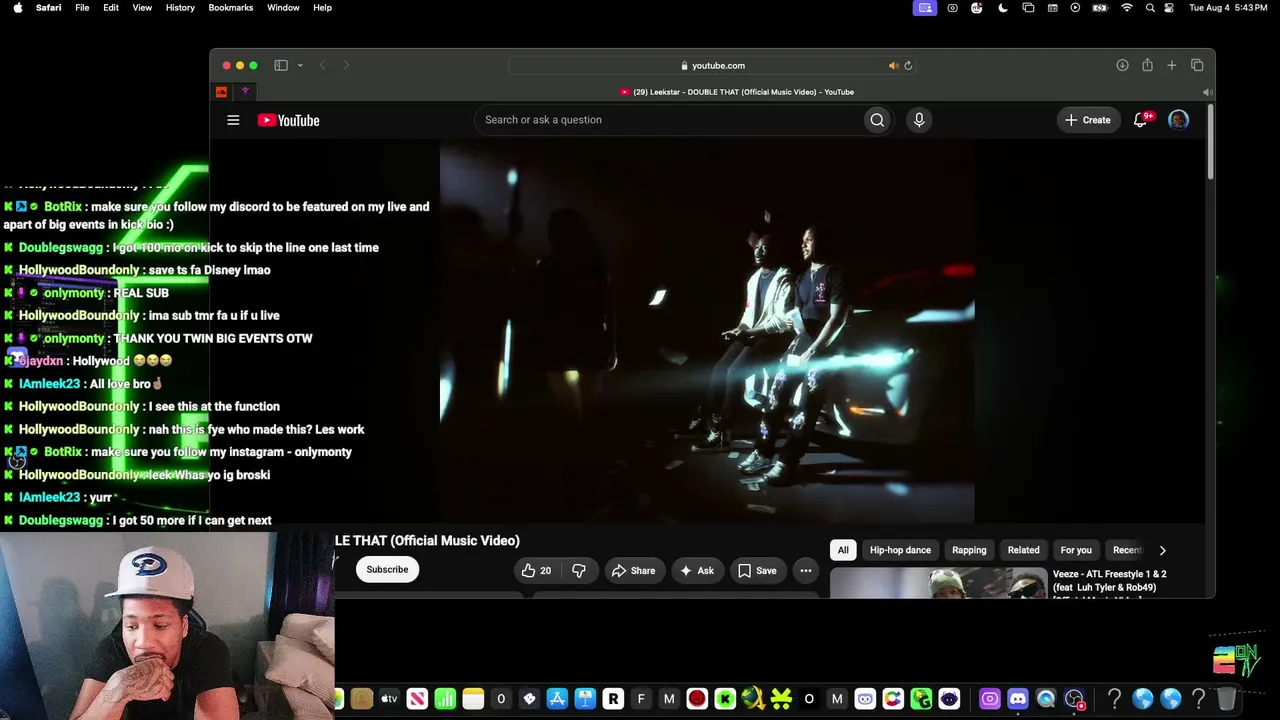
Task: Add a new Safari tab
Action: tap(1172, 65)
